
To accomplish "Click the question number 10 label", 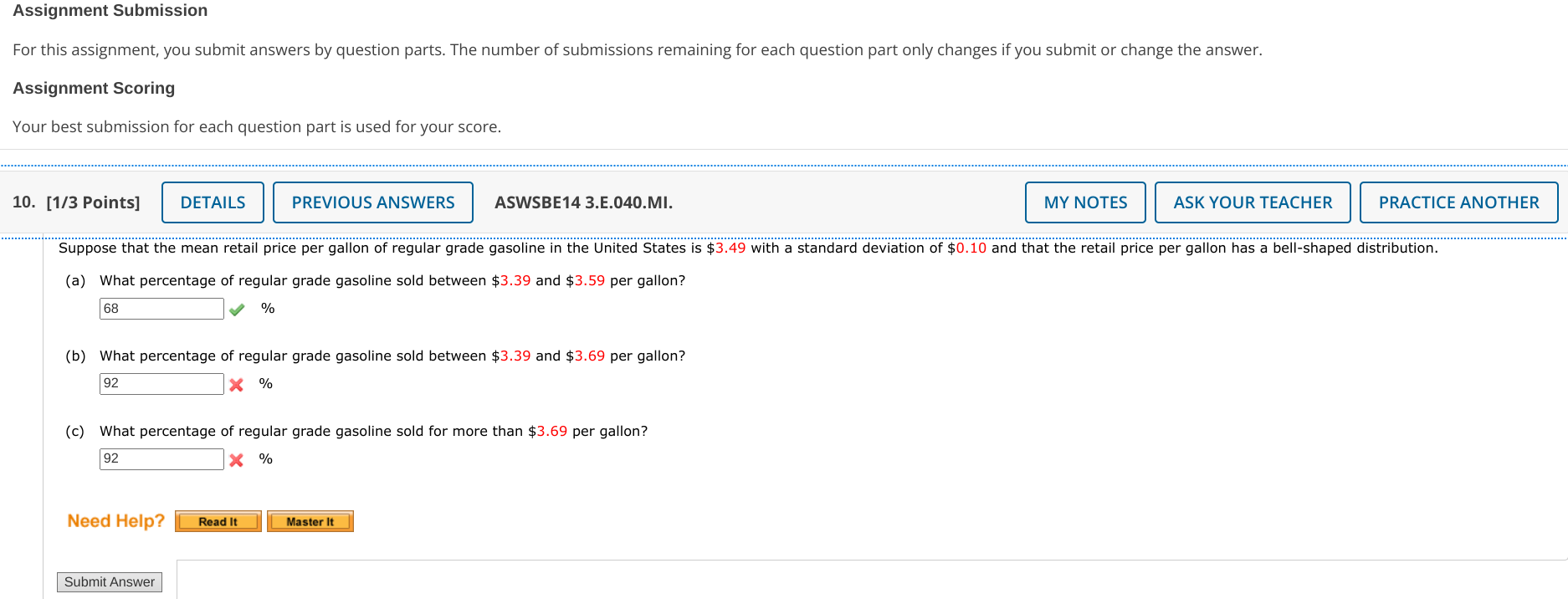I will coord(23,202).
